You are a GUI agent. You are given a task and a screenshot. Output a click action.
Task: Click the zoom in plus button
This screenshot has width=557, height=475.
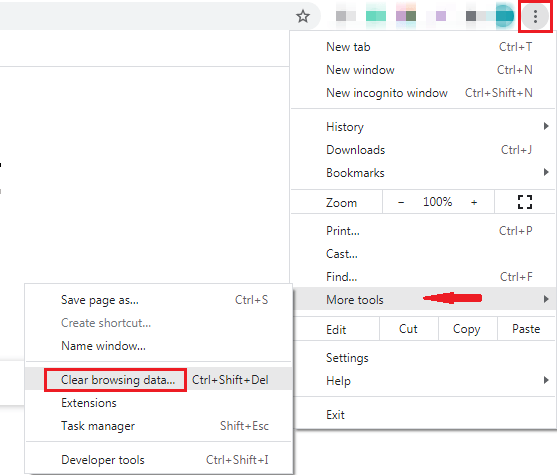(x=474, y=203)
